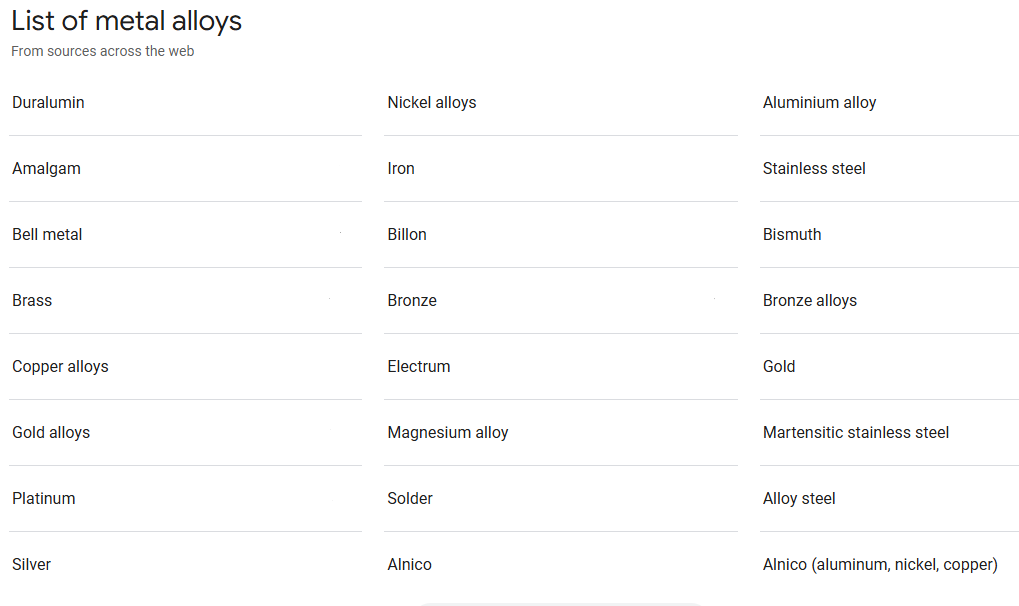Viewport: 1019px width, 606px height.
Task: Click the Magnesium alloy link
Action: click(x=448, y=432)
